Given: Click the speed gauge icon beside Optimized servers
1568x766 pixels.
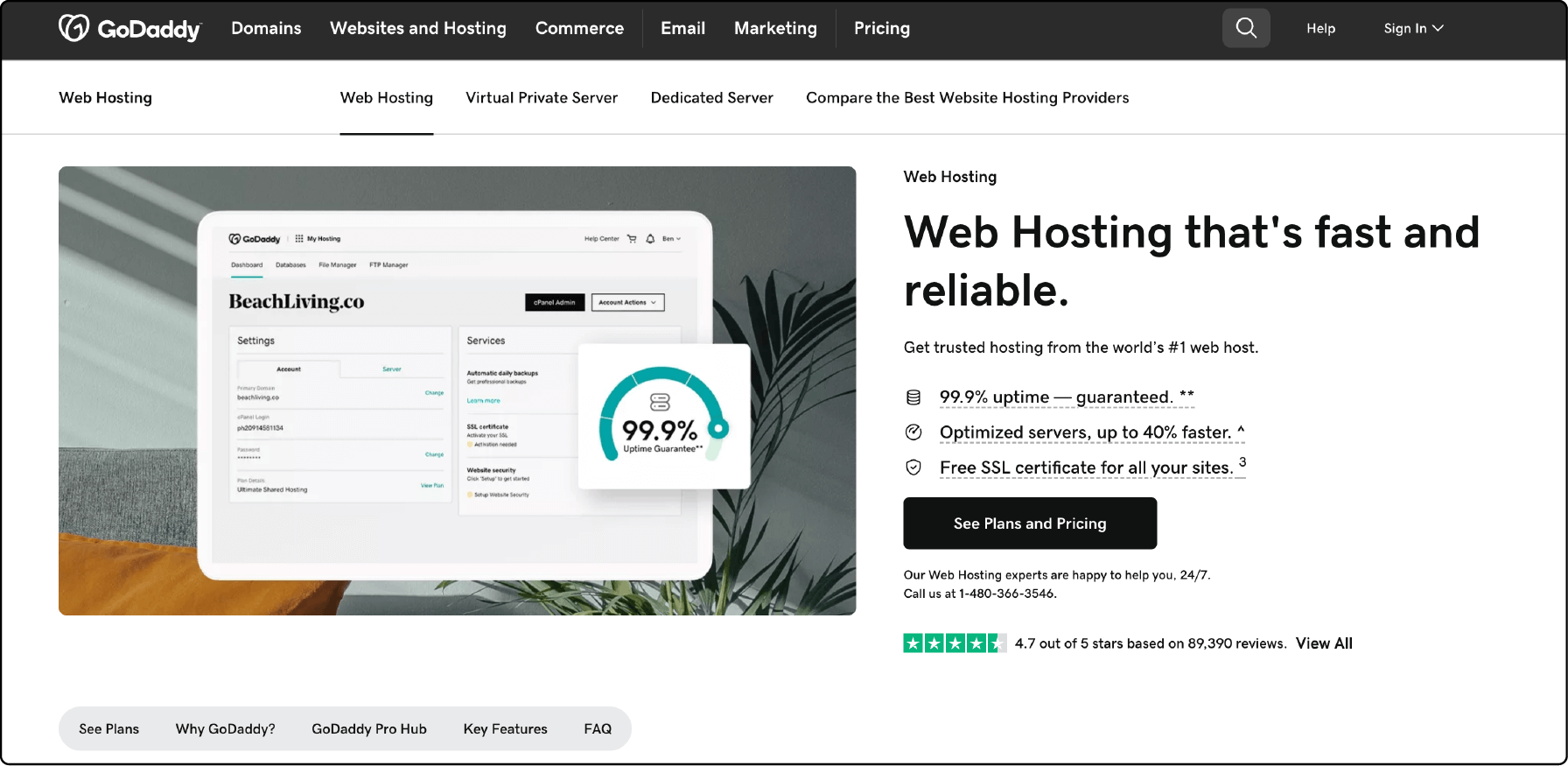Looking at the screenshot, I should coord(913,432).
